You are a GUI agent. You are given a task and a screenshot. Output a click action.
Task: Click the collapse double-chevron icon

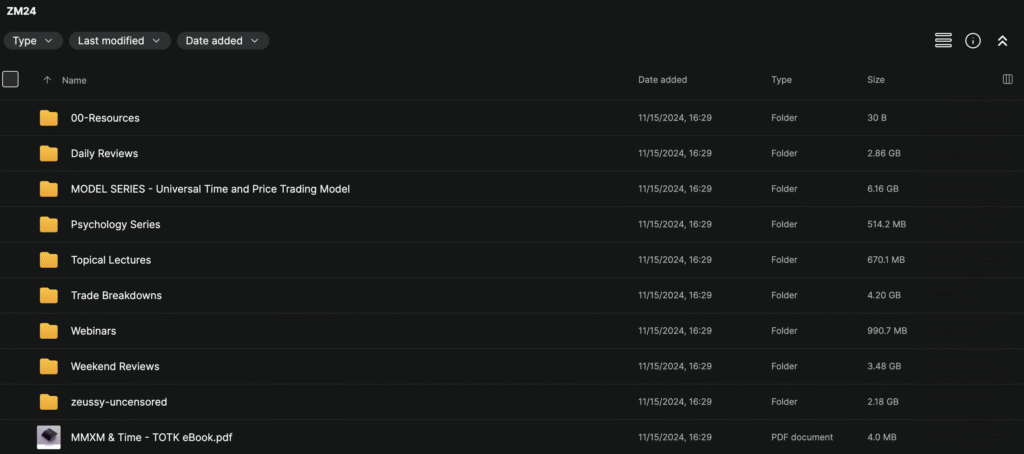[x=1002, y=41]
